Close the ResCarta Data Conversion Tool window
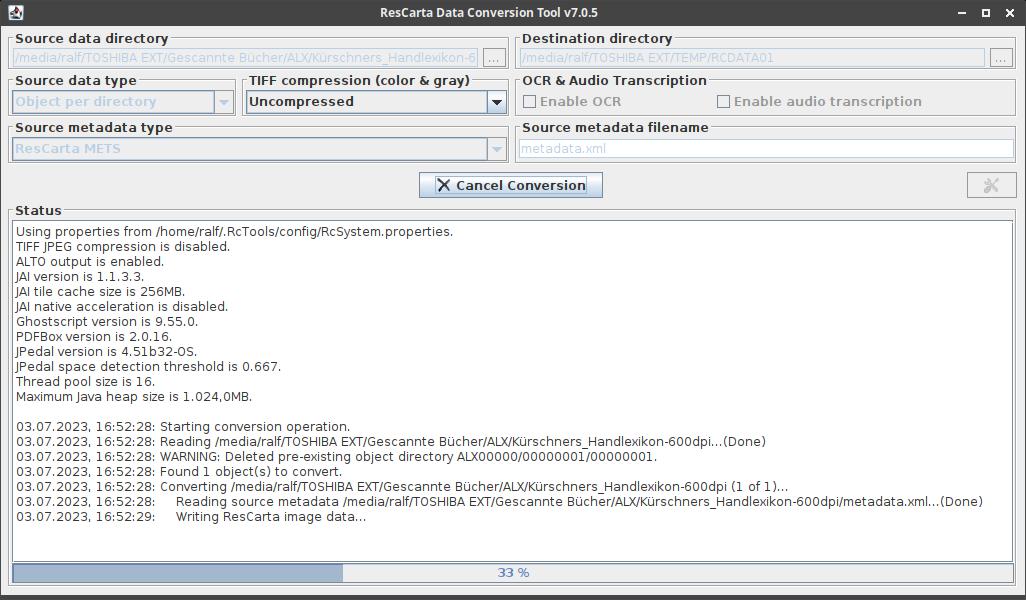The width and height of the screenshot is (1026, 600). [1010, 12]
